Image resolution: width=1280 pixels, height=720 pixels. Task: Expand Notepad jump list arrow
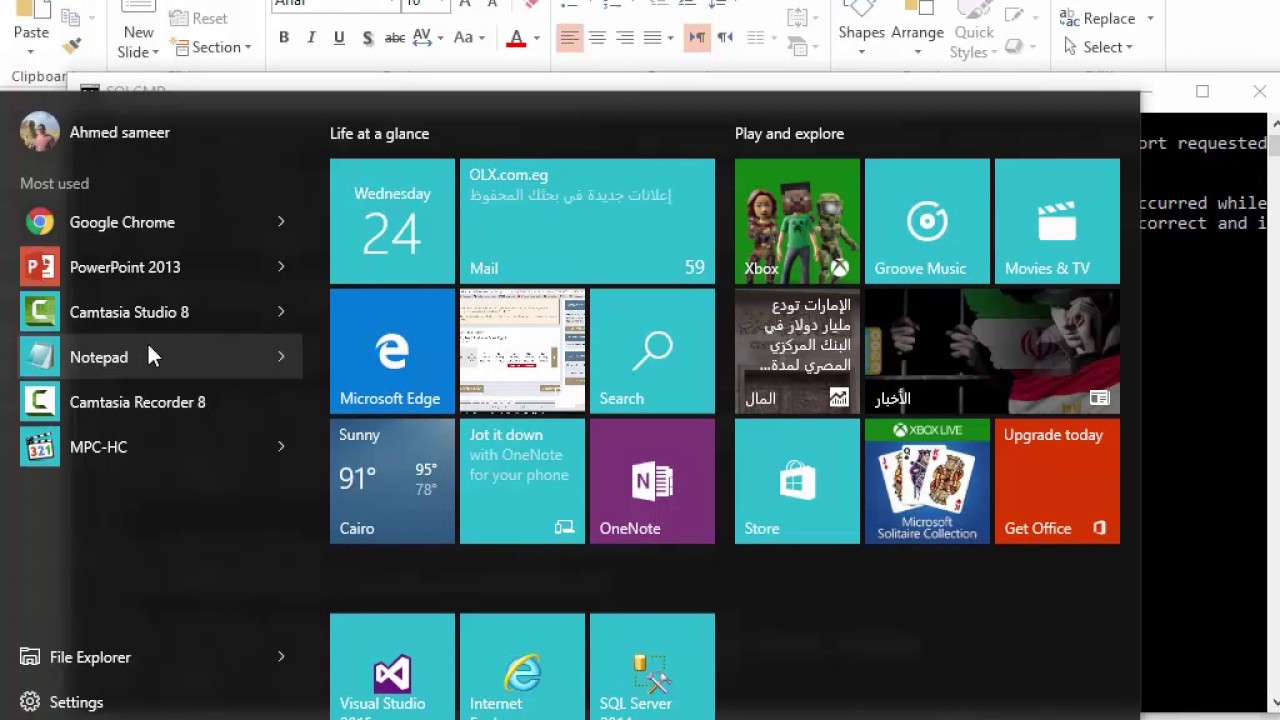[281, 357]
